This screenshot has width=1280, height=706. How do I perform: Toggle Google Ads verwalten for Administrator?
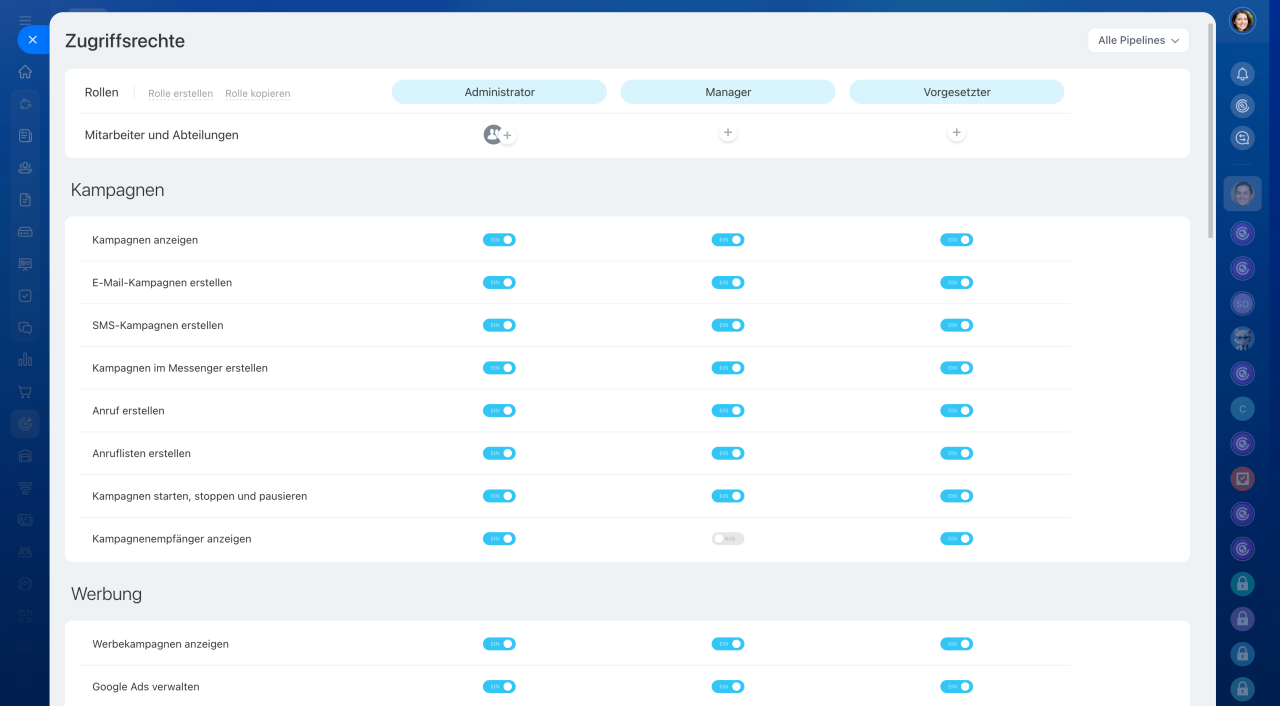pyautogui.click(x=499, y=687)
